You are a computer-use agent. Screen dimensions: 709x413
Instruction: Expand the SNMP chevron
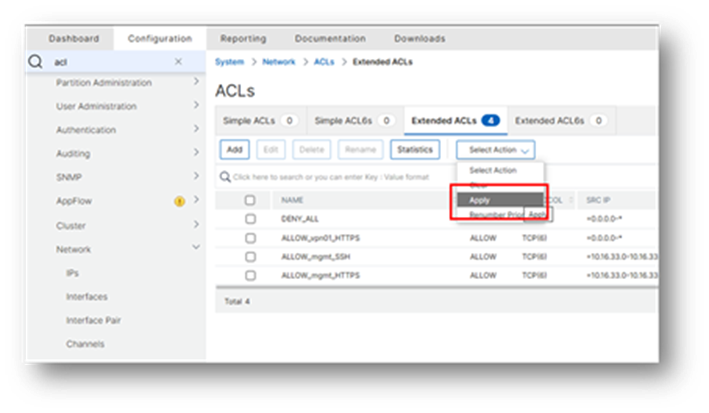196,176
